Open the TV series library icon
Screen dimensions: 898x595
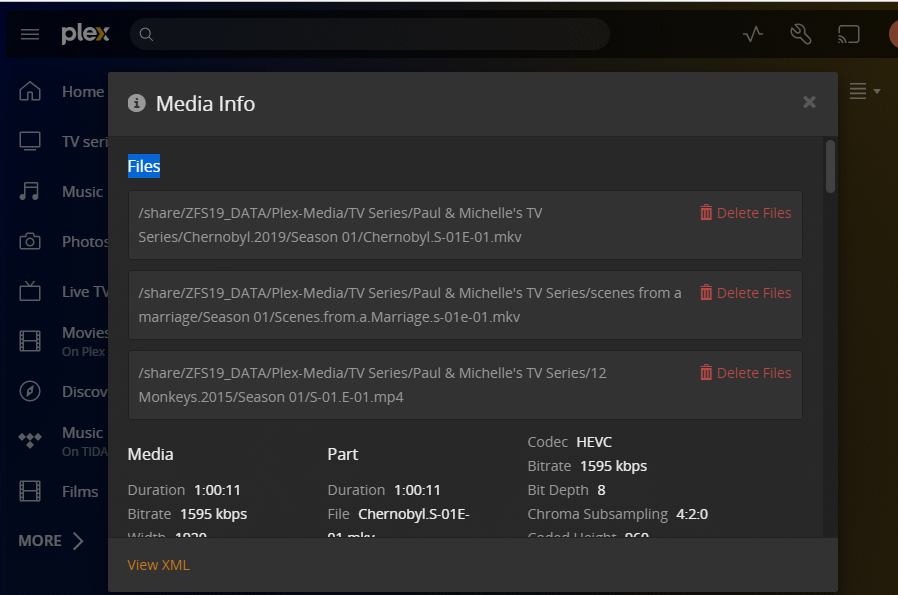(x=30, y=141)
